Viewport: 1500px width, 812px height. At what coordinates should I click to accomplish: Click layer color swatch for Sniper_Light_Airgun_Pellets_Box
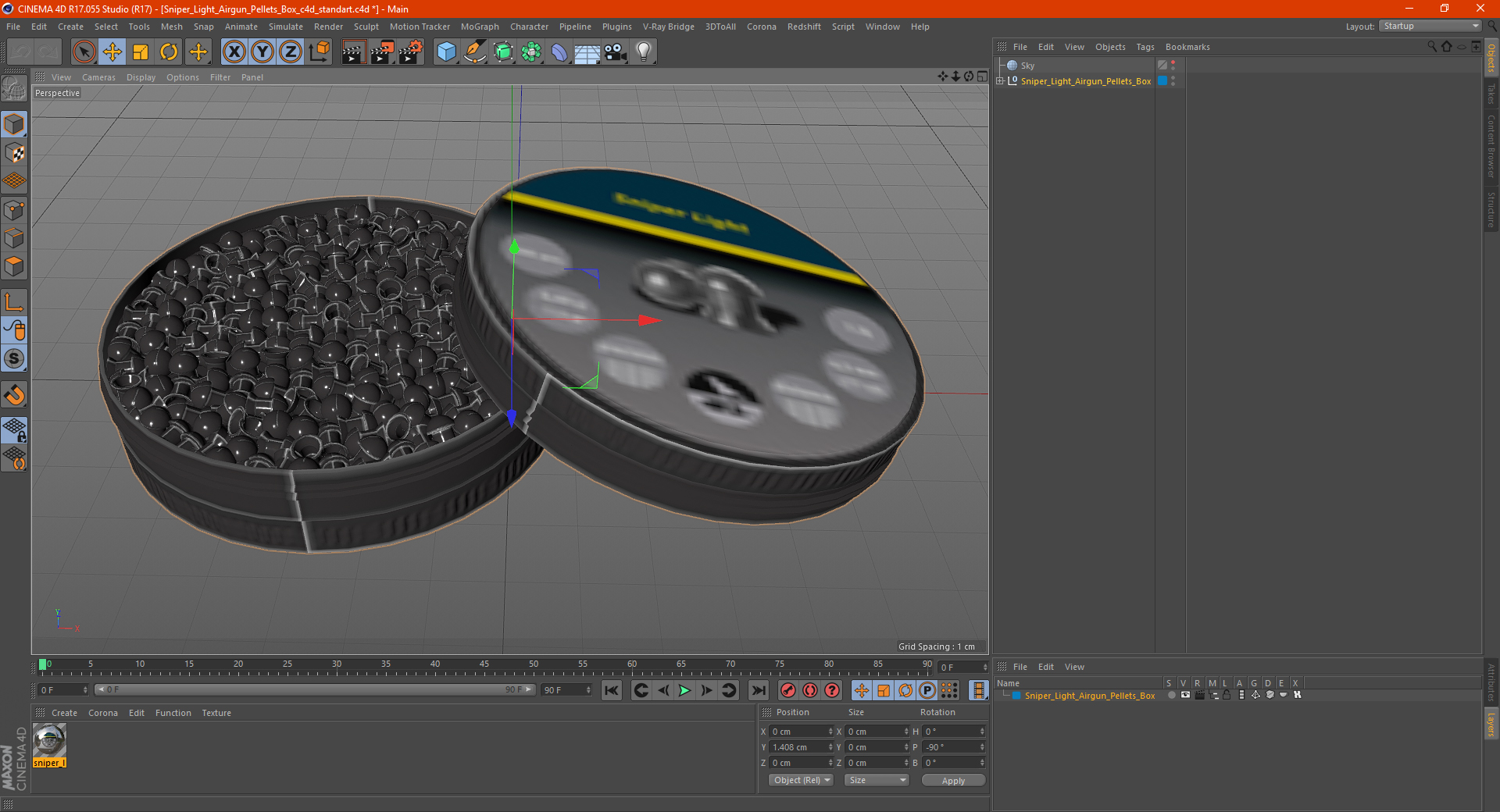tap(1016, 696)
